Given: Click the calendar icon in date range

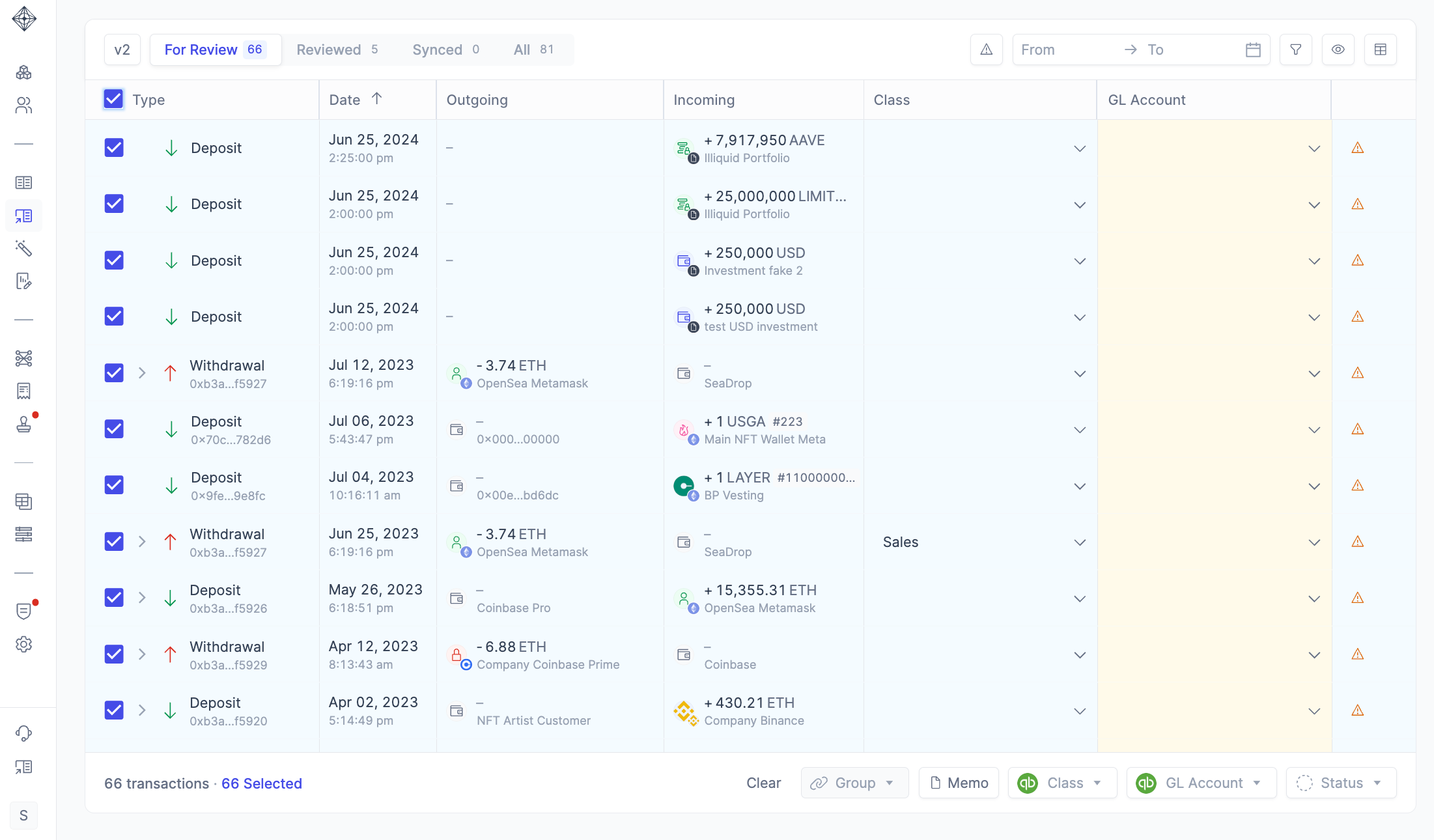Looking at the screenshot, I should [x=1253, y=49].
